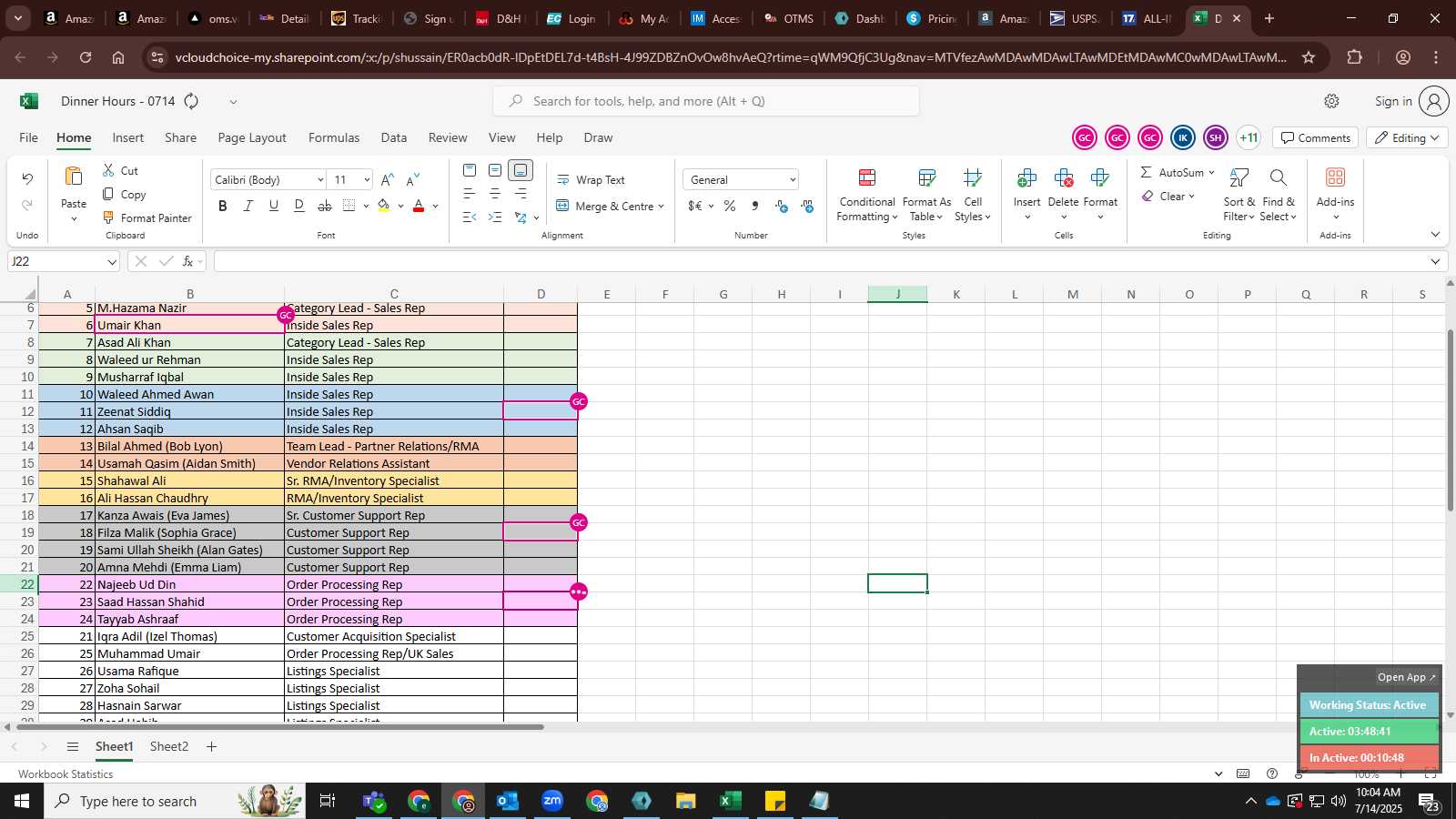Open Cell Styles gallery
Viewport: 1456px width, 819px height.
[973, 195]
